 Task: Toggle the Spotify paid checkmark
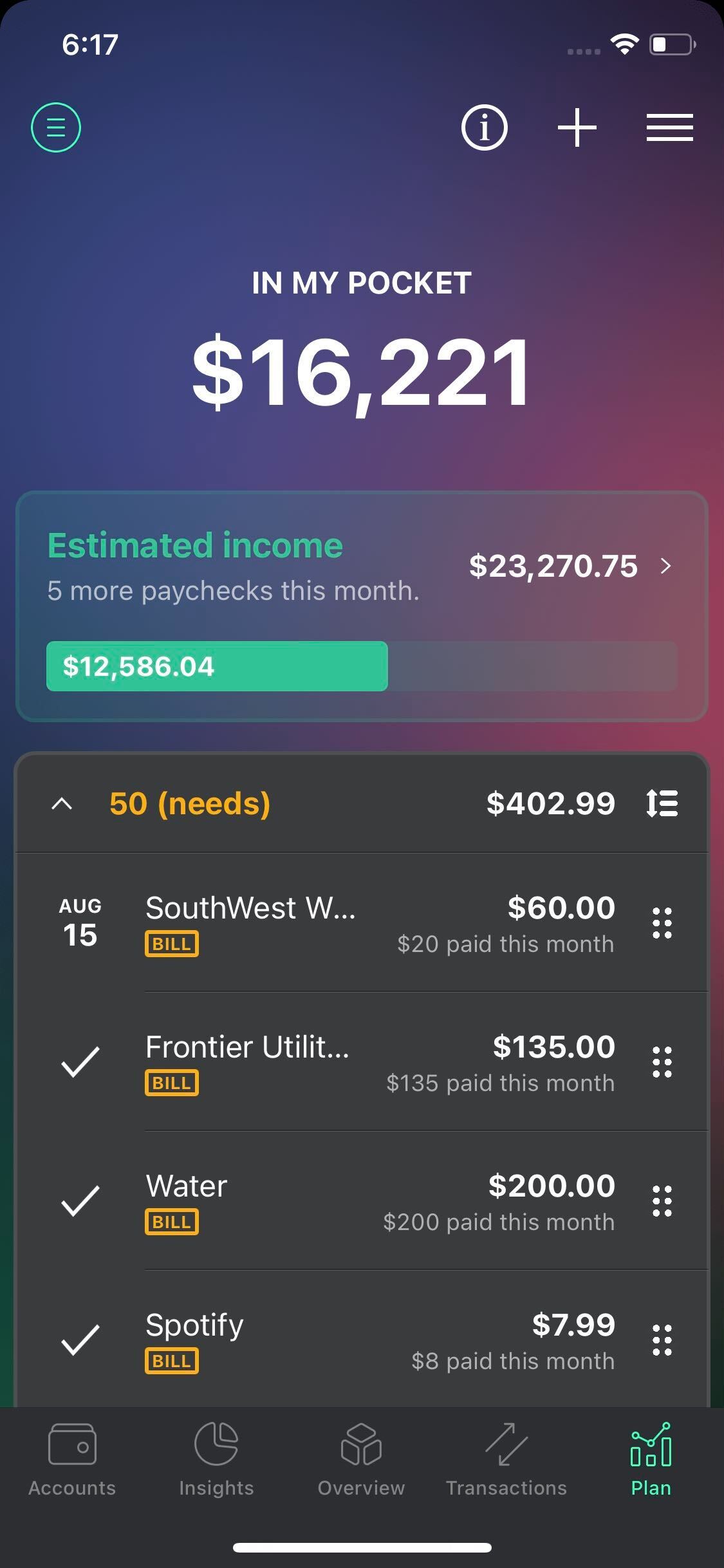point(80,1340)
